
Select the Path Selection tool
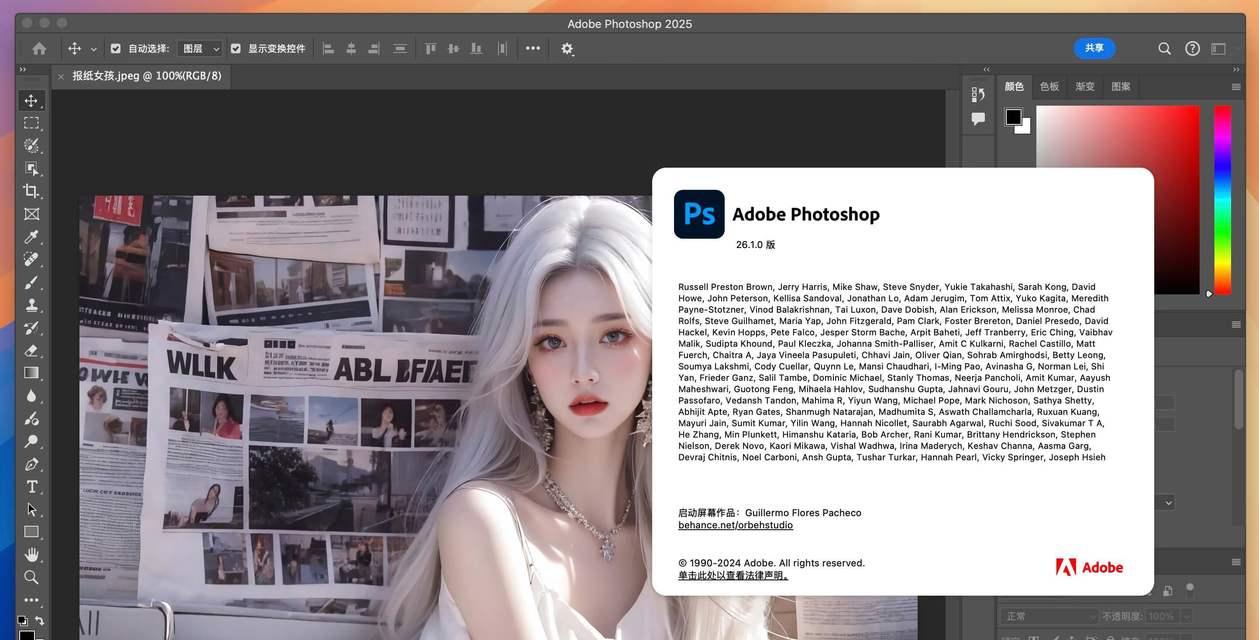tap(31, 509)
